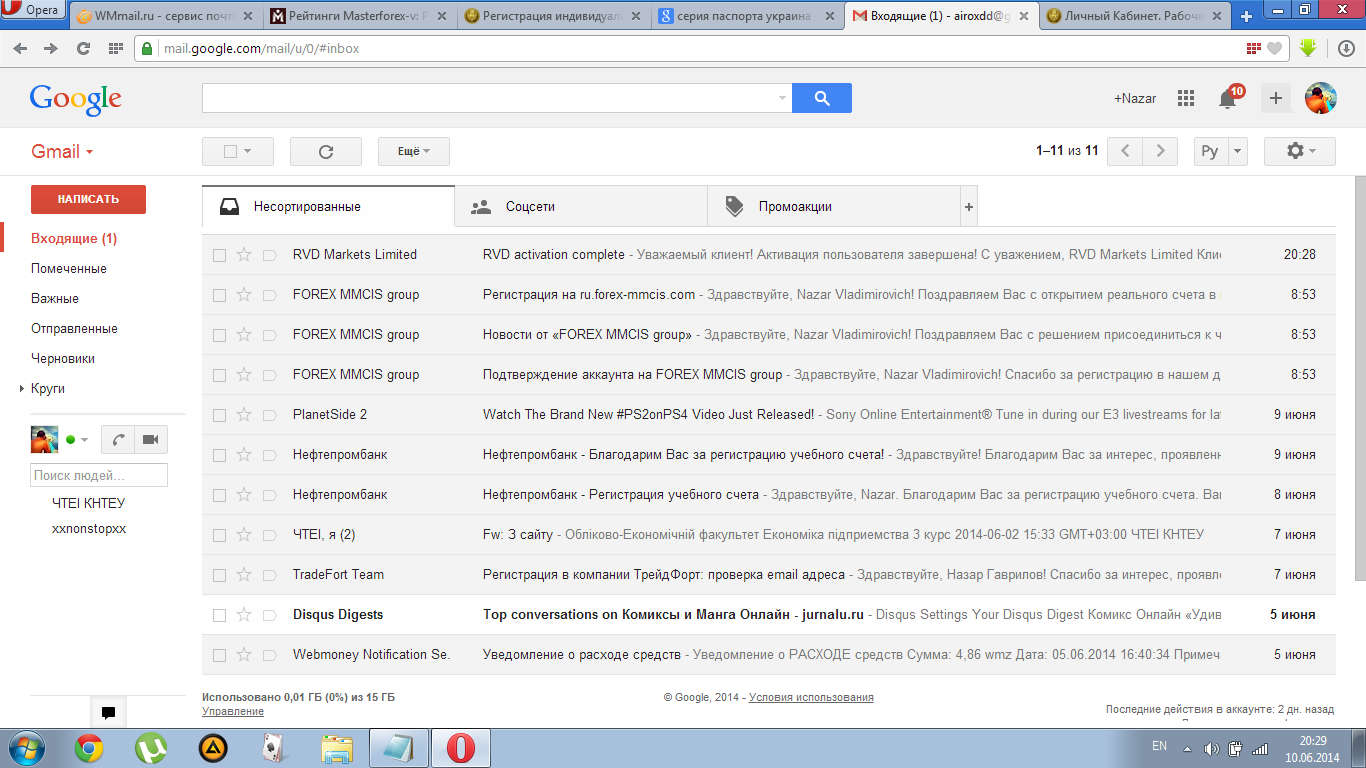Open the Gmail product switcher dropdown

(x=62, y=152)
